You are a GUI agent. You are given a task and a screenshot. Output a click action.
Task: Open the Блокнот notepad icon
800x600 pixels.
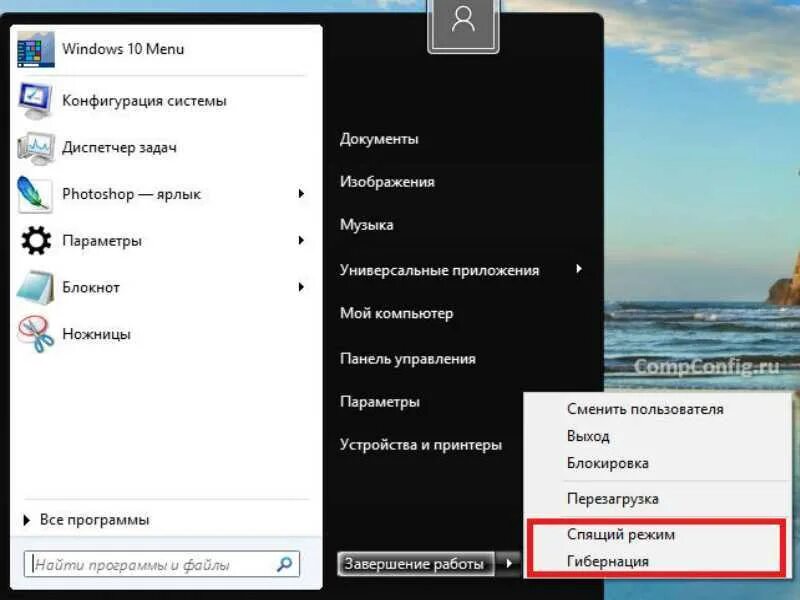point(36,287)
